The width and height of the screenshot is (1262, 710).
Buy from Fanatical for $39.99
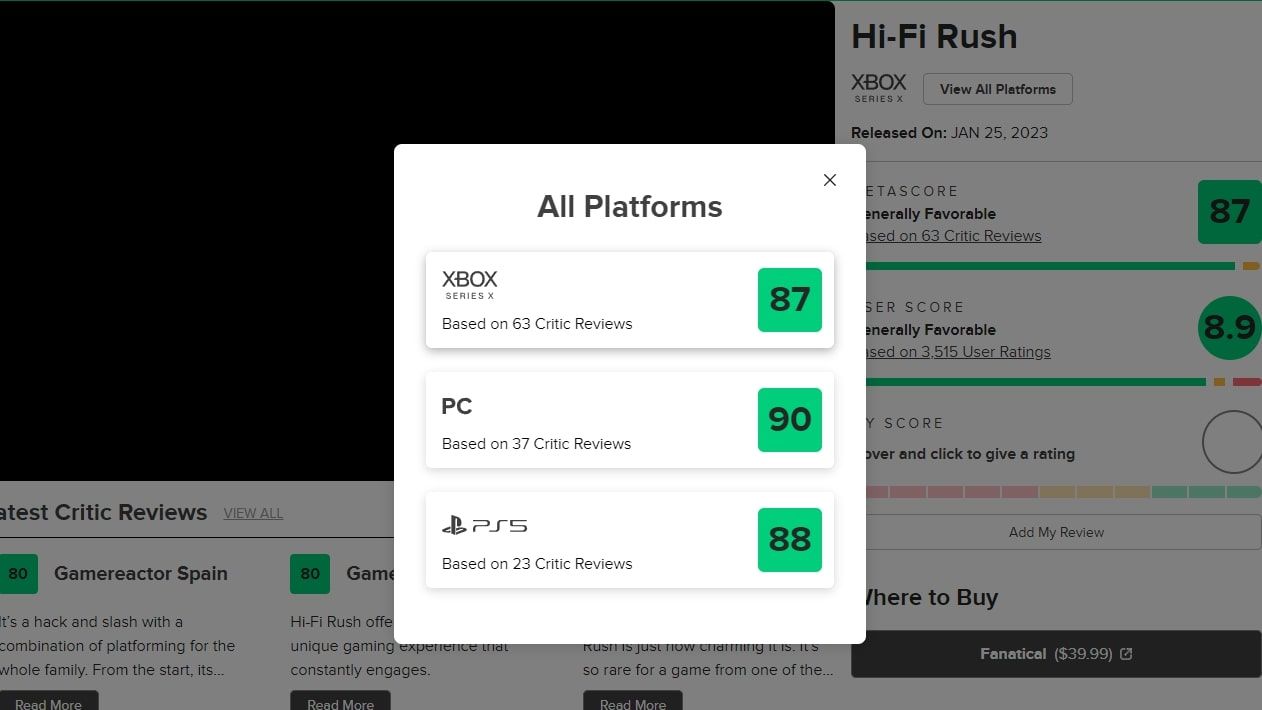[x=1056, y=654]
